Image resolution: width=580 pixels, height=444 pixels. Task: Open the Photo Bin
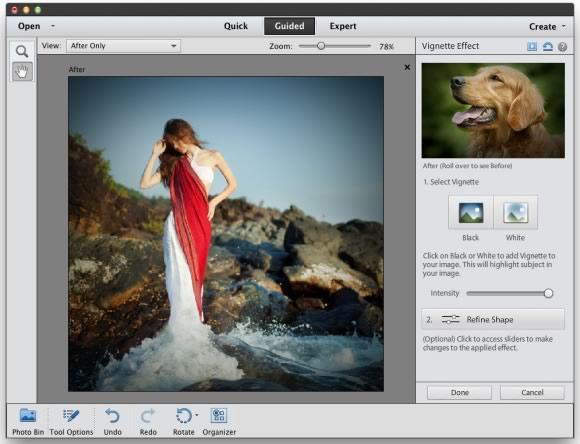pos(28,415)
